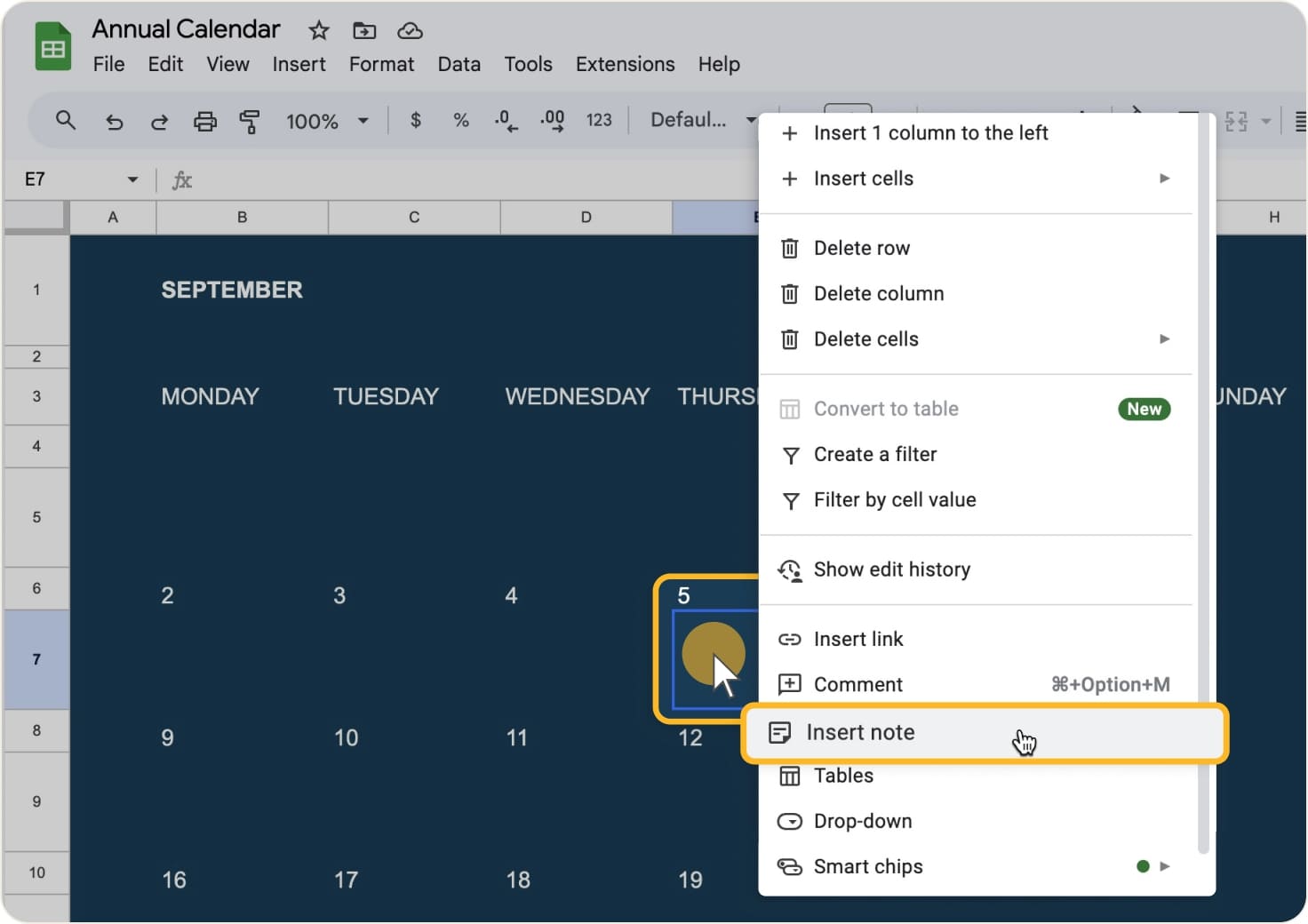Viewport: 1308px width, 924px height.
Task: Open the zoom level dropdown
Action: [325, 121]
